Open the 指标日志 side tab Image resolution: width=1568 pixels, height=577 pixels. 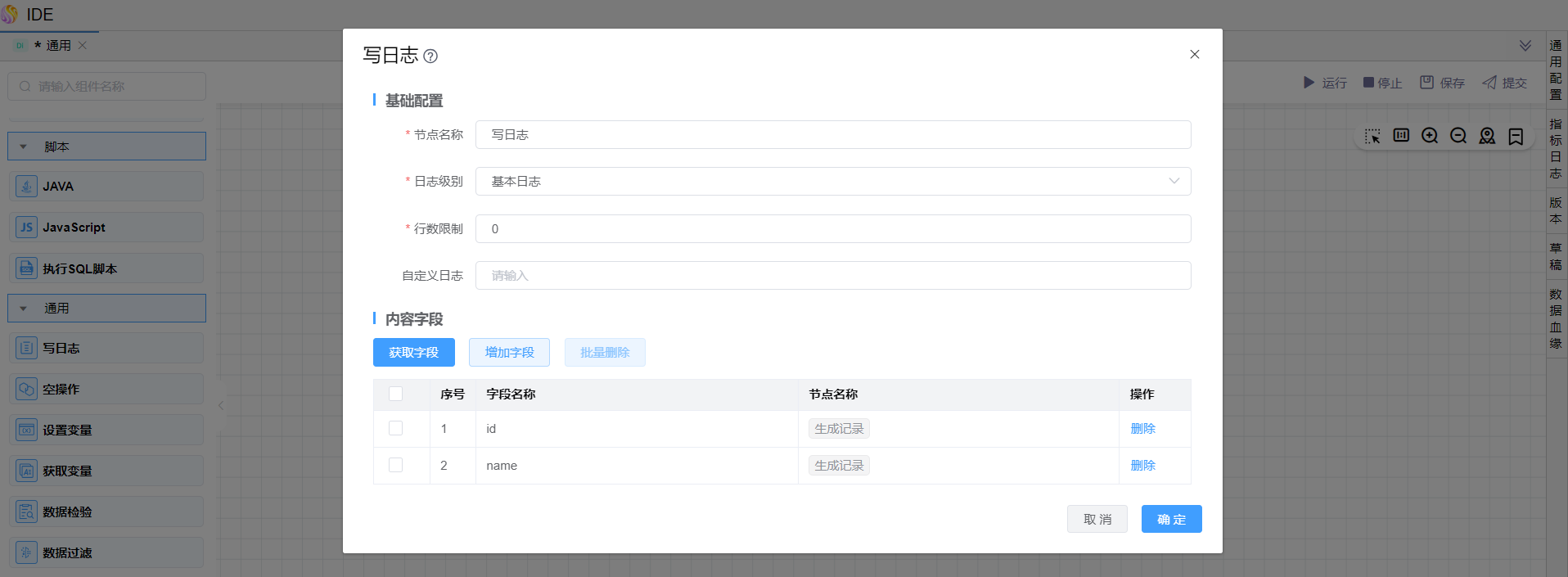point(1556,148)
